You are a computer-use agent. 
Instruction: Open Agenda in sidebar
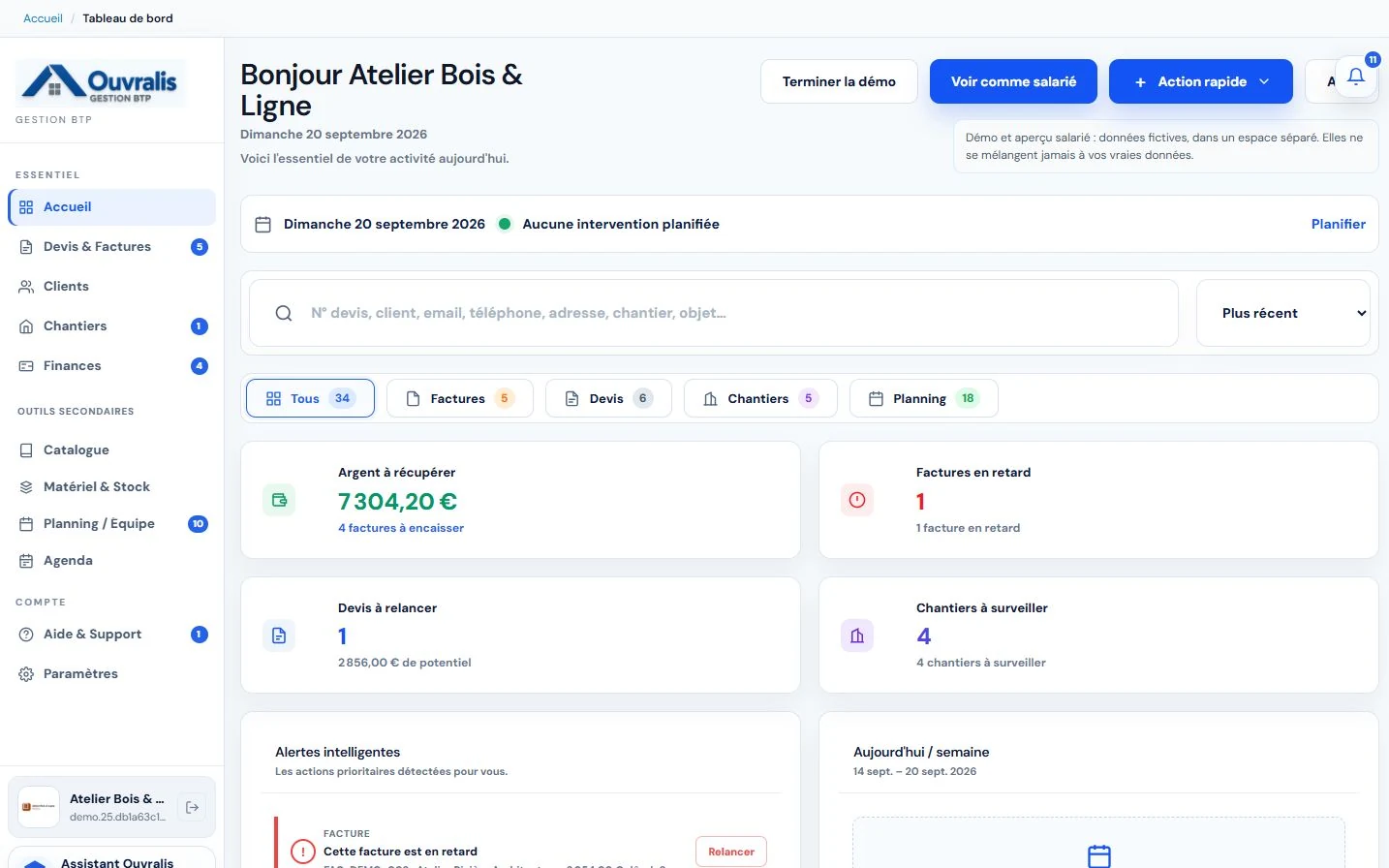pos(111,561)
